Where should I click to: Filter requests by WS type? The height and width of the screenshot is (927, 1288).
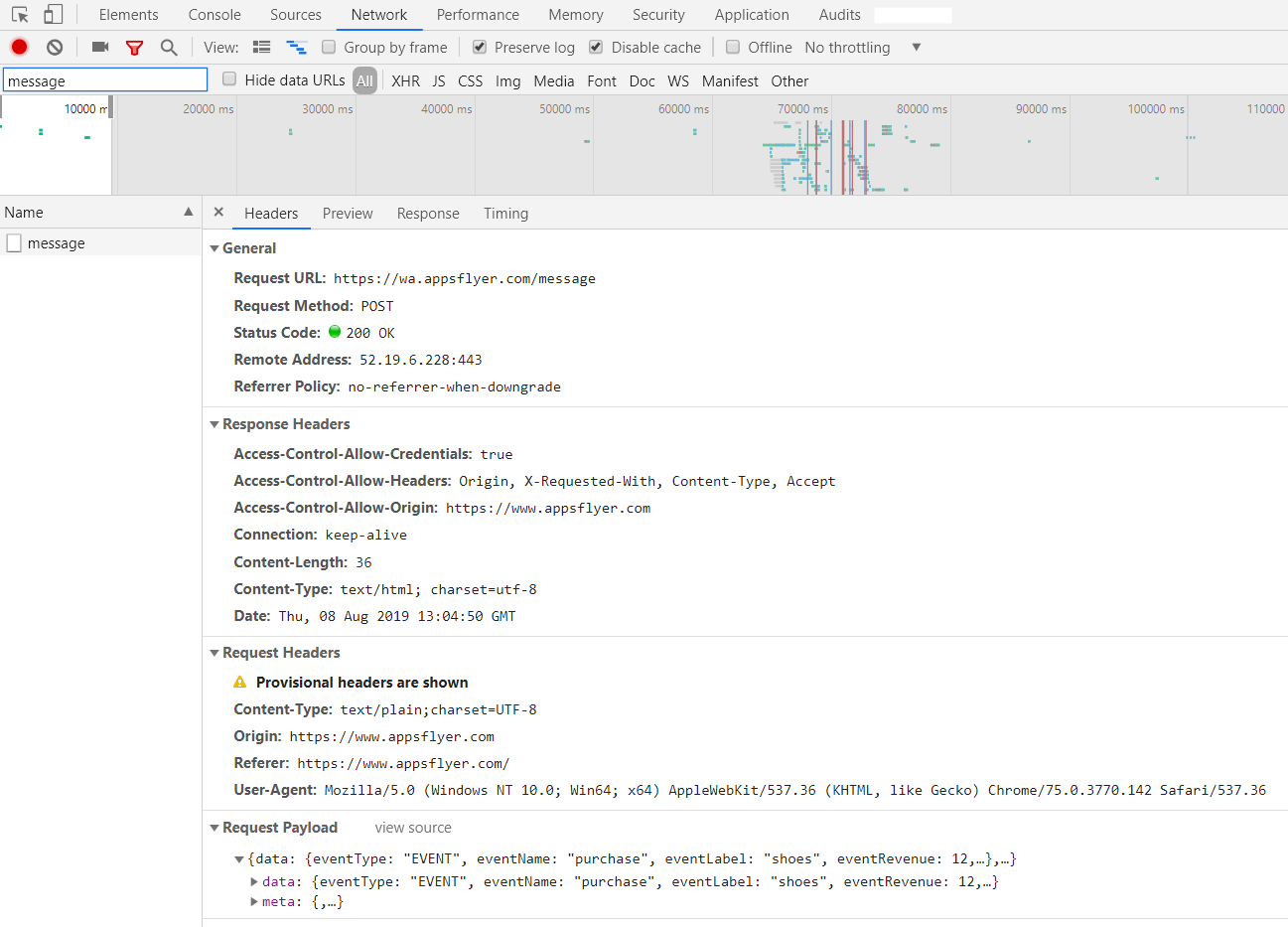pyautogui.click(x=678, y=80)
